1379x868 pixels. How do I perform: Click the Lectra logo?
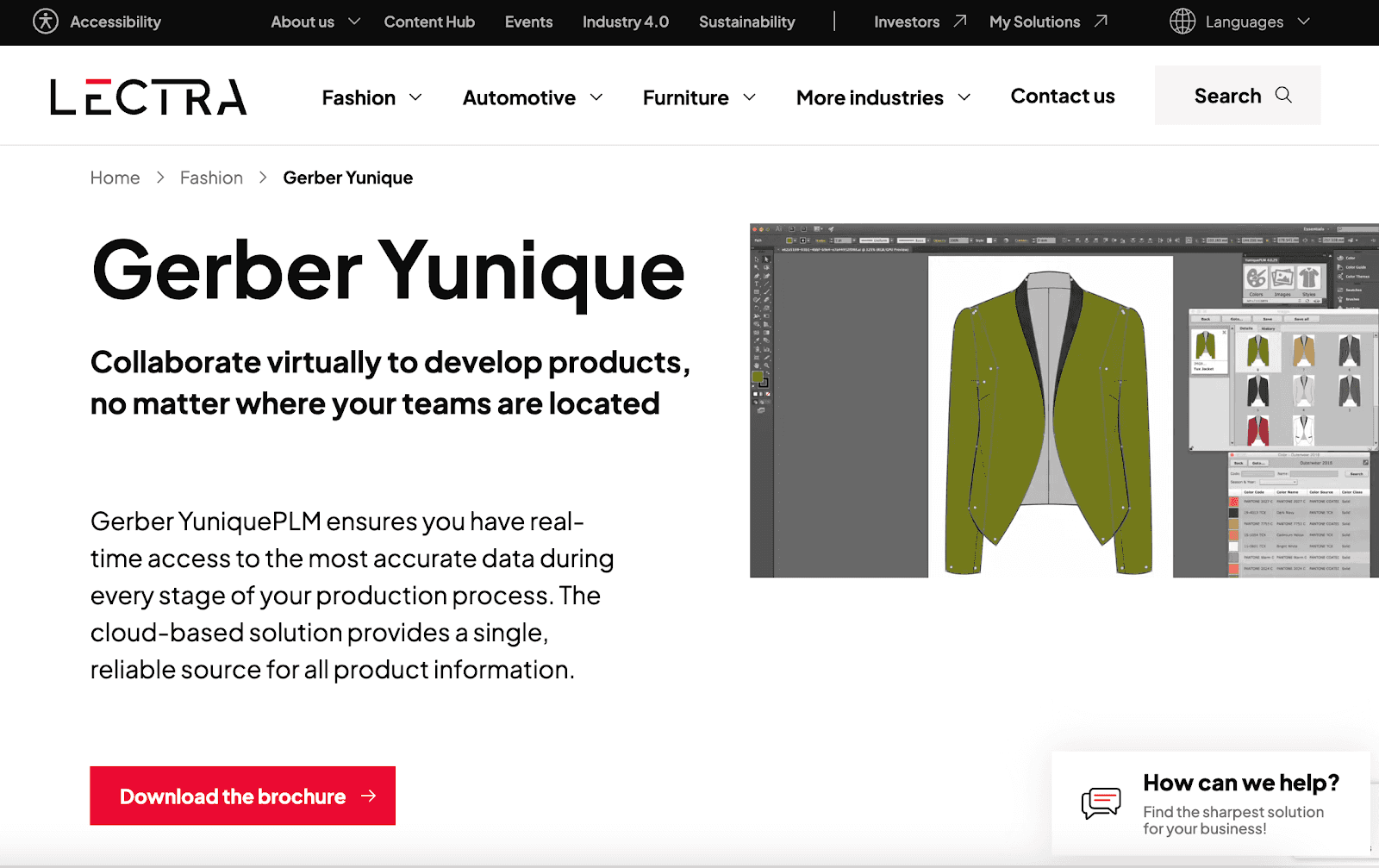click(148, 97)
